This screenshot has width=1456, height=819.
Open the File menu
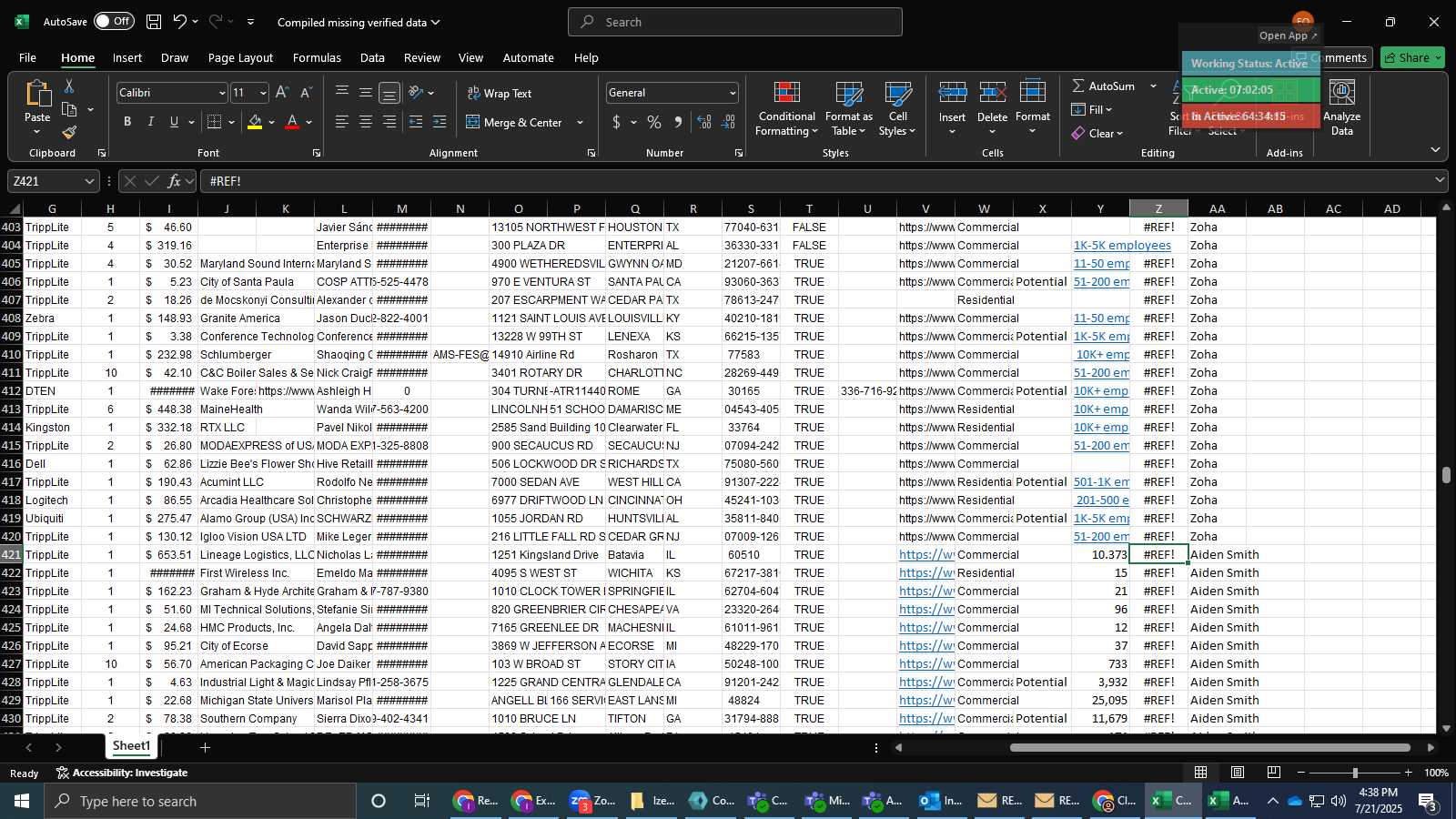27,57
